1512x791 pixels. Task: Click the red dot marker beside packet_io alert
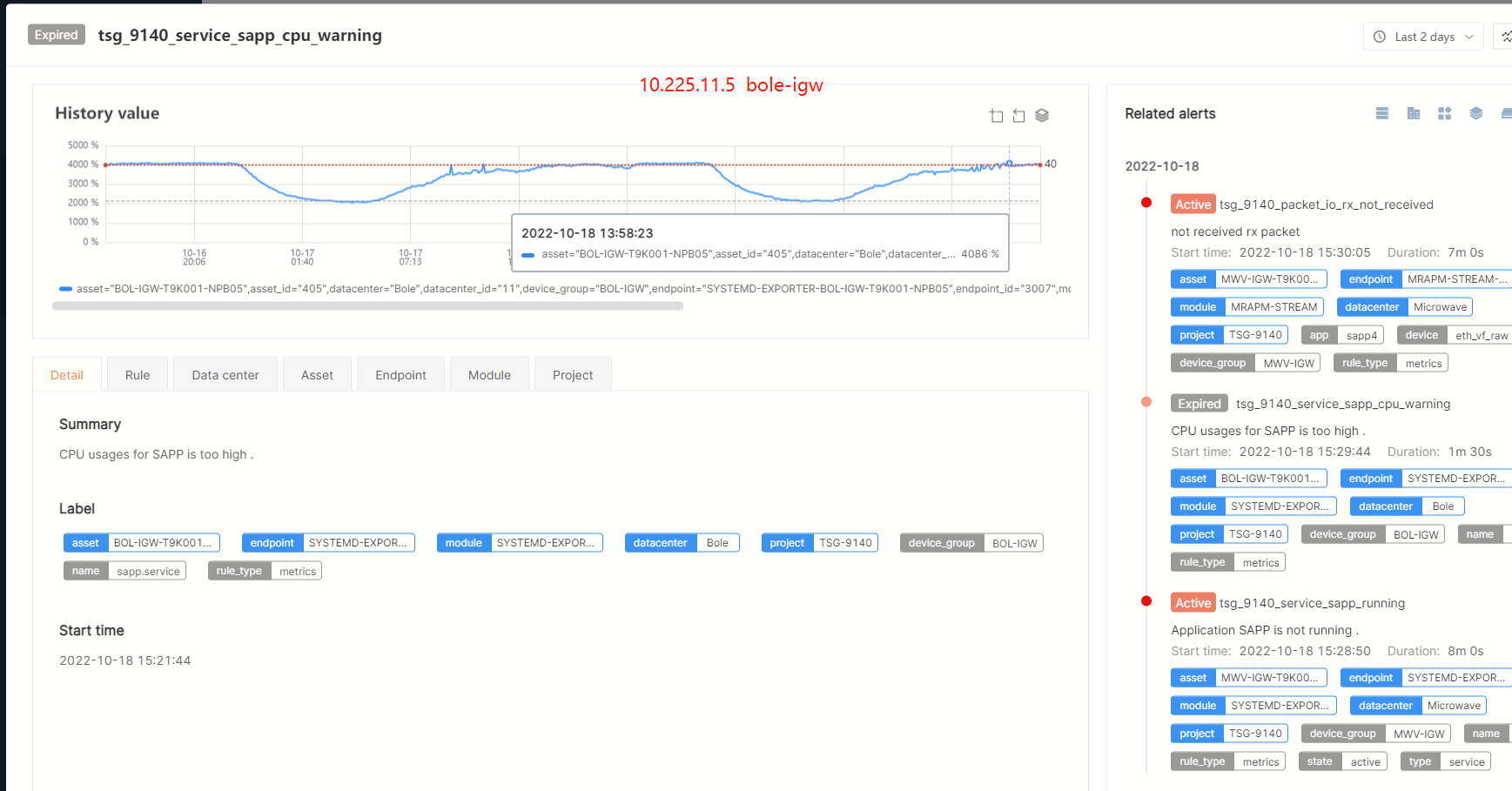(1146, 203)
